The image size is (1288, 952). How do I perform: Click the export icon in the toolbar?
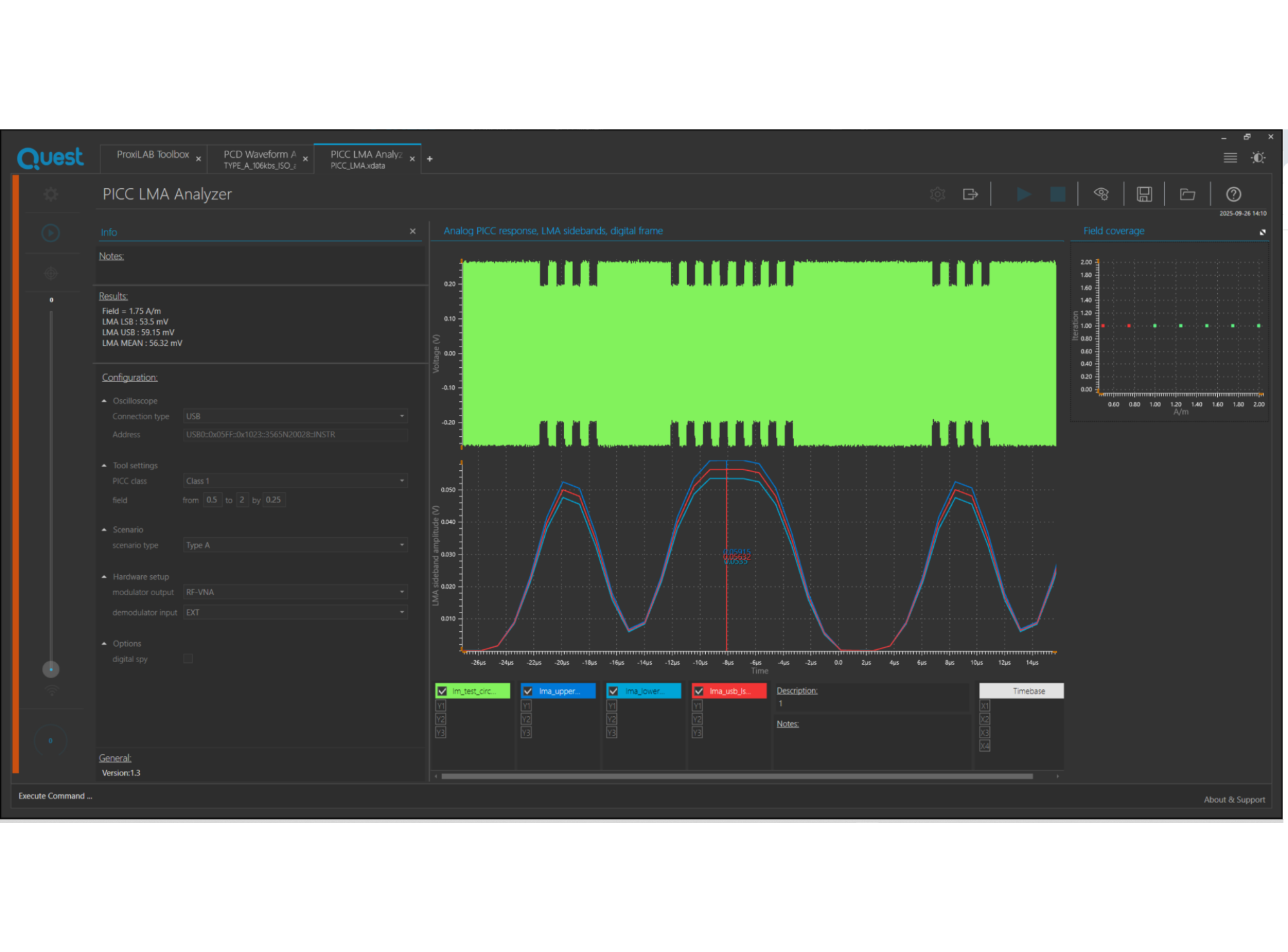970,194
